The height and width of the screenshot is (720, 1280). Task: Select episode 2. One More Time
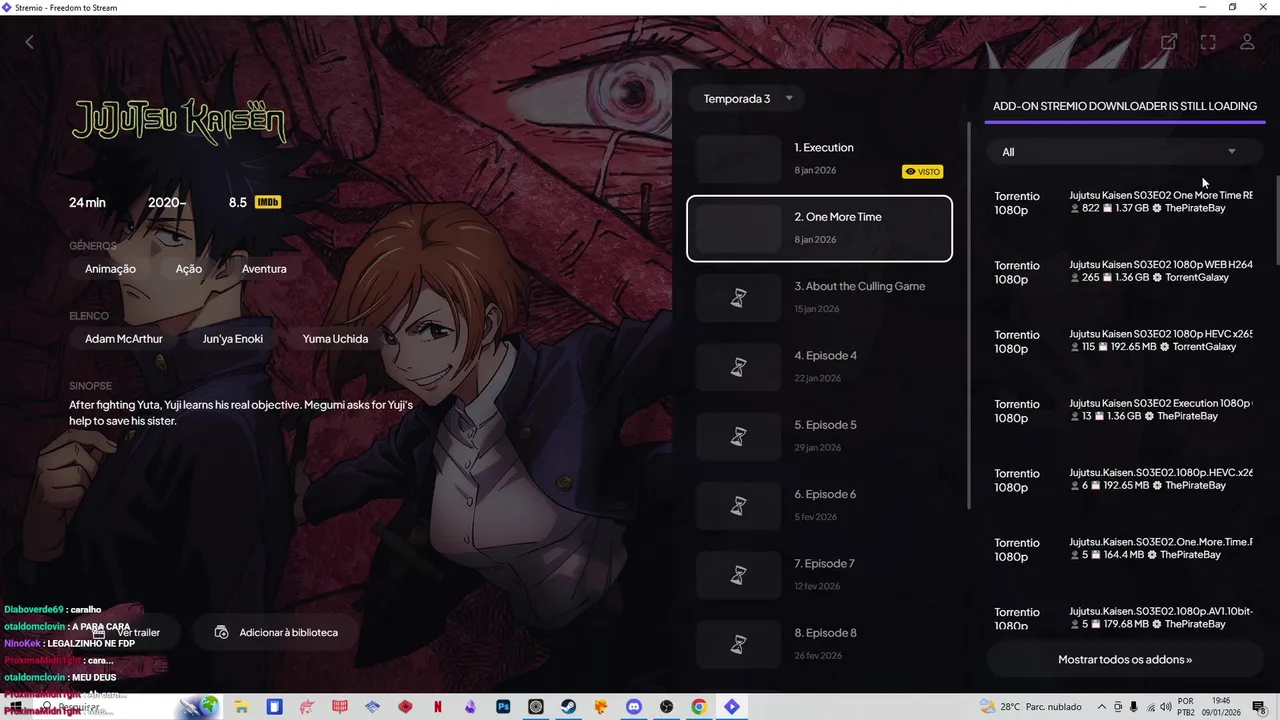click(820, 228)
